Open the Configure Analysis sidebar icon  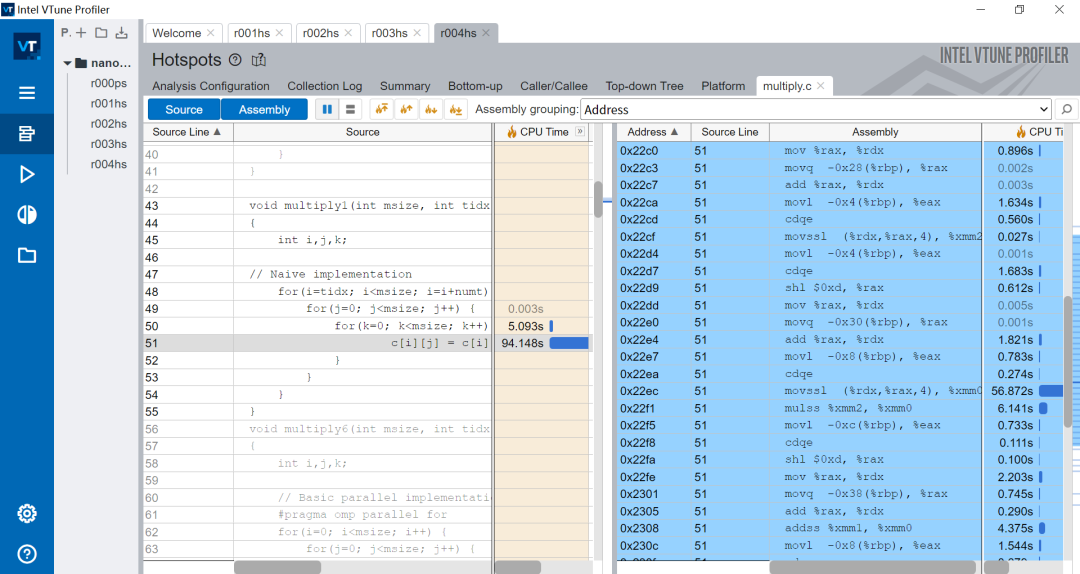pyautogui.click(x=27, y=134)
